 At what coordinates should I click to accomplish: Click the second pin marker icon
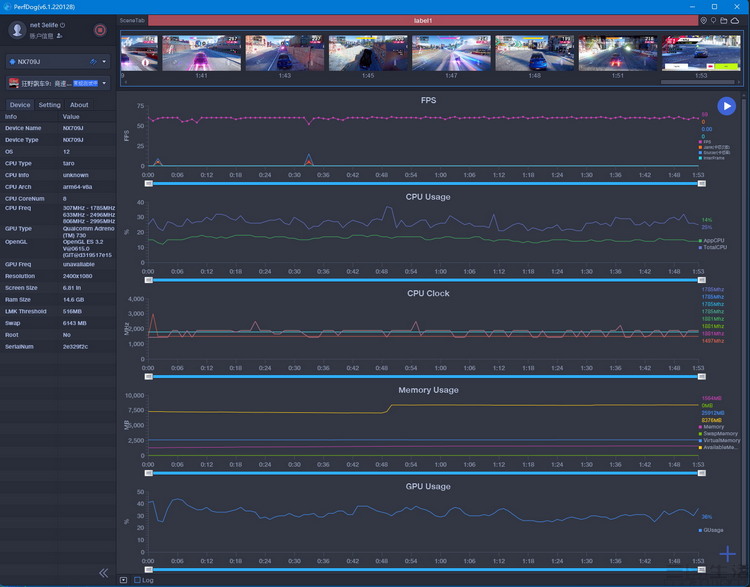pos(714,20)
